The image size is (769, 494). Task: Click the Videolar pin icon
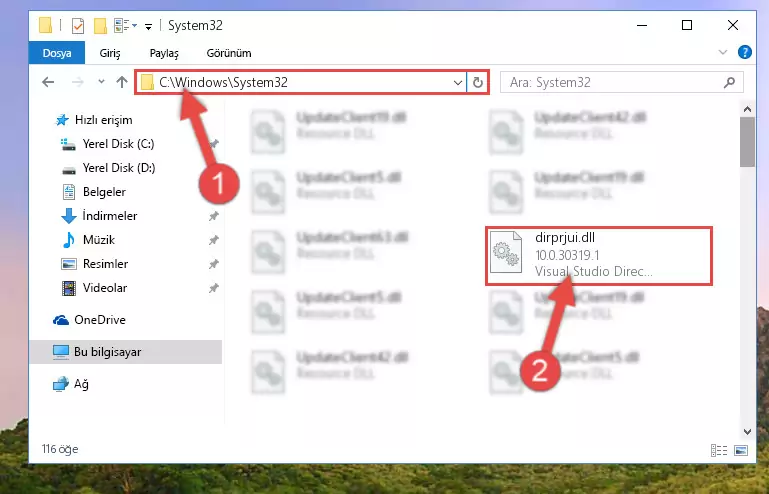pos(213,288)
